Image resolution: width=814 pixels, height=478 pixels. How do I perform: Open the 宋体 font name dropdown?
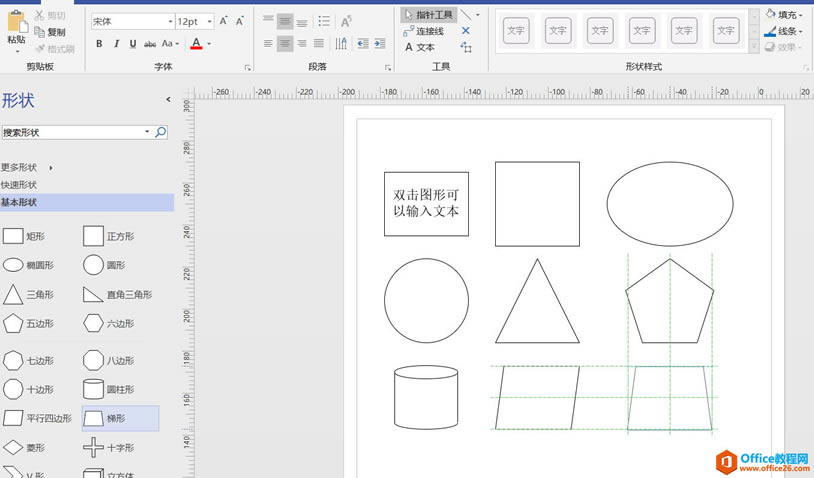(x=170, y=21)
